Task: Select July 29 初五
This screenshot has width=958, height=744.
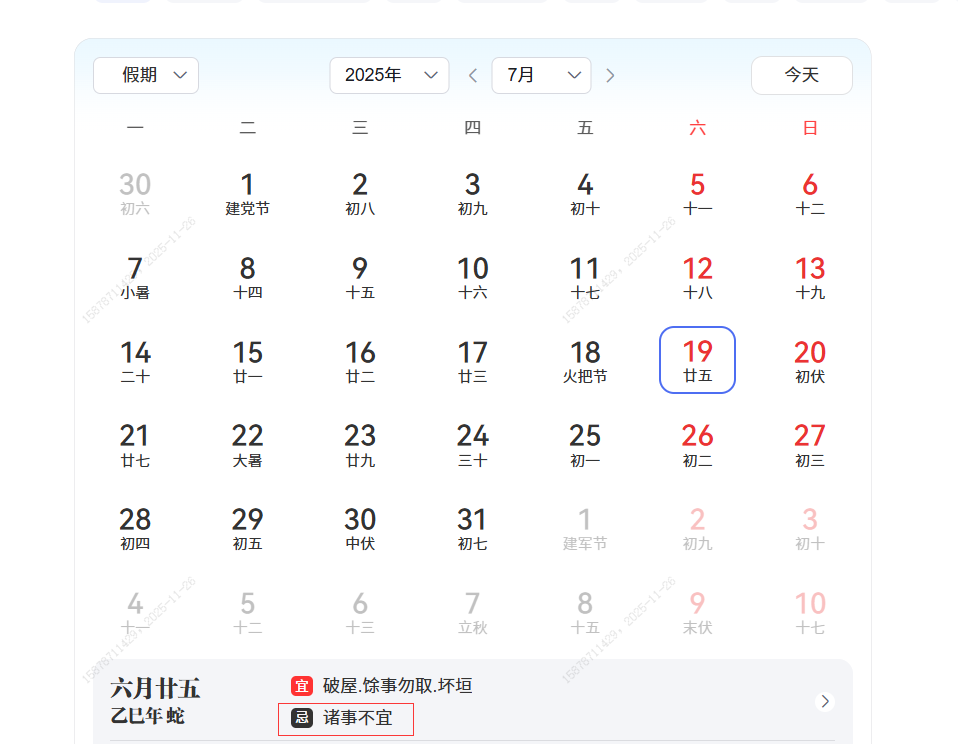Action: coord(247,528)
